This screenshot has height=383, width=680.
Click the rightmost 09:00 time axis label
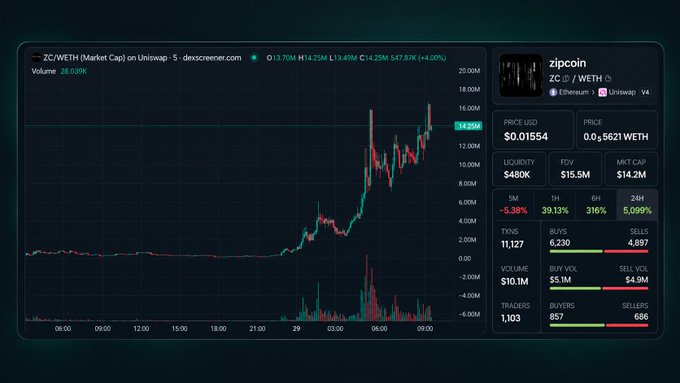coord(425,329)
